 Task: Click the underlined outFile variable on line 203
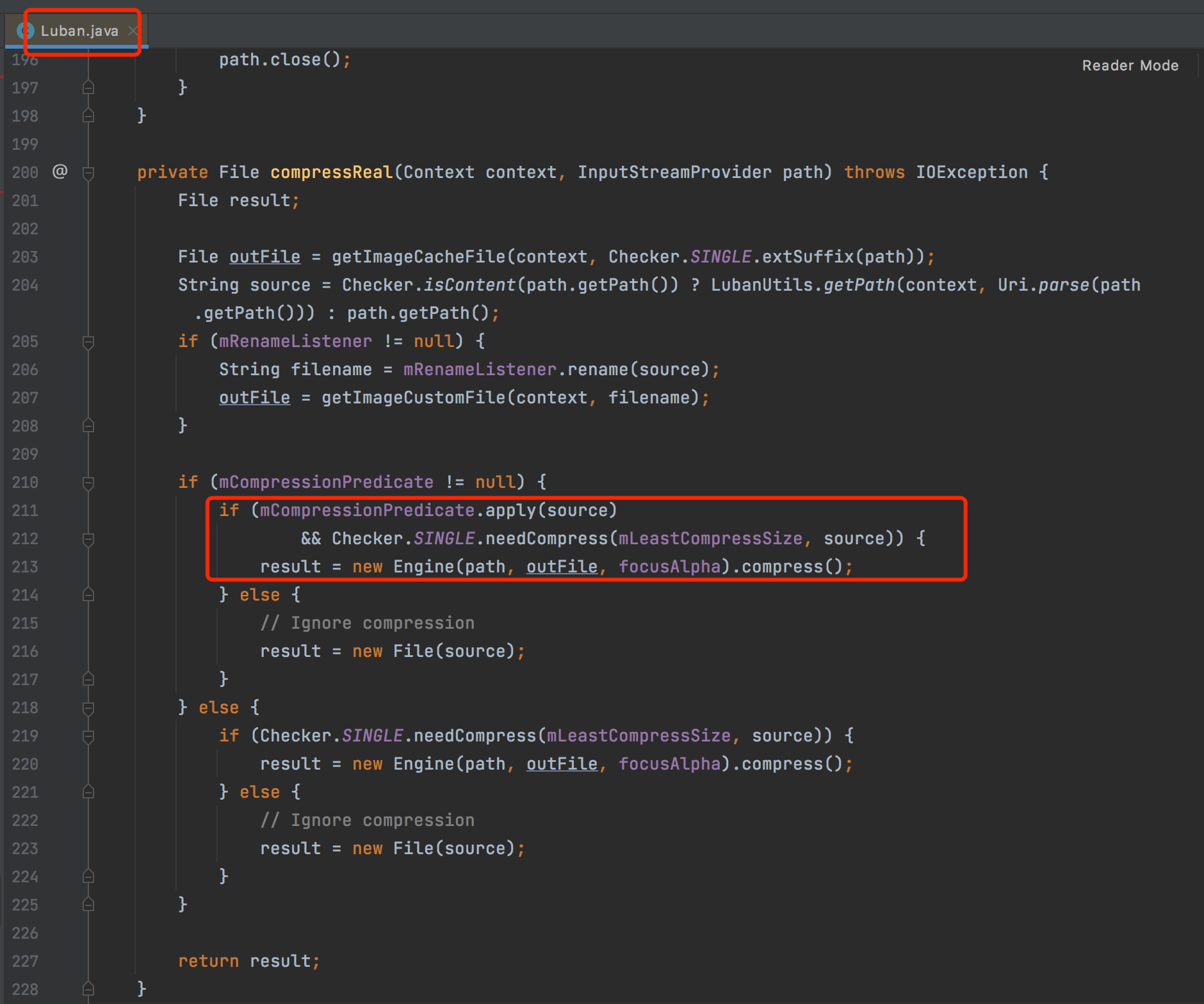[264, 256]
